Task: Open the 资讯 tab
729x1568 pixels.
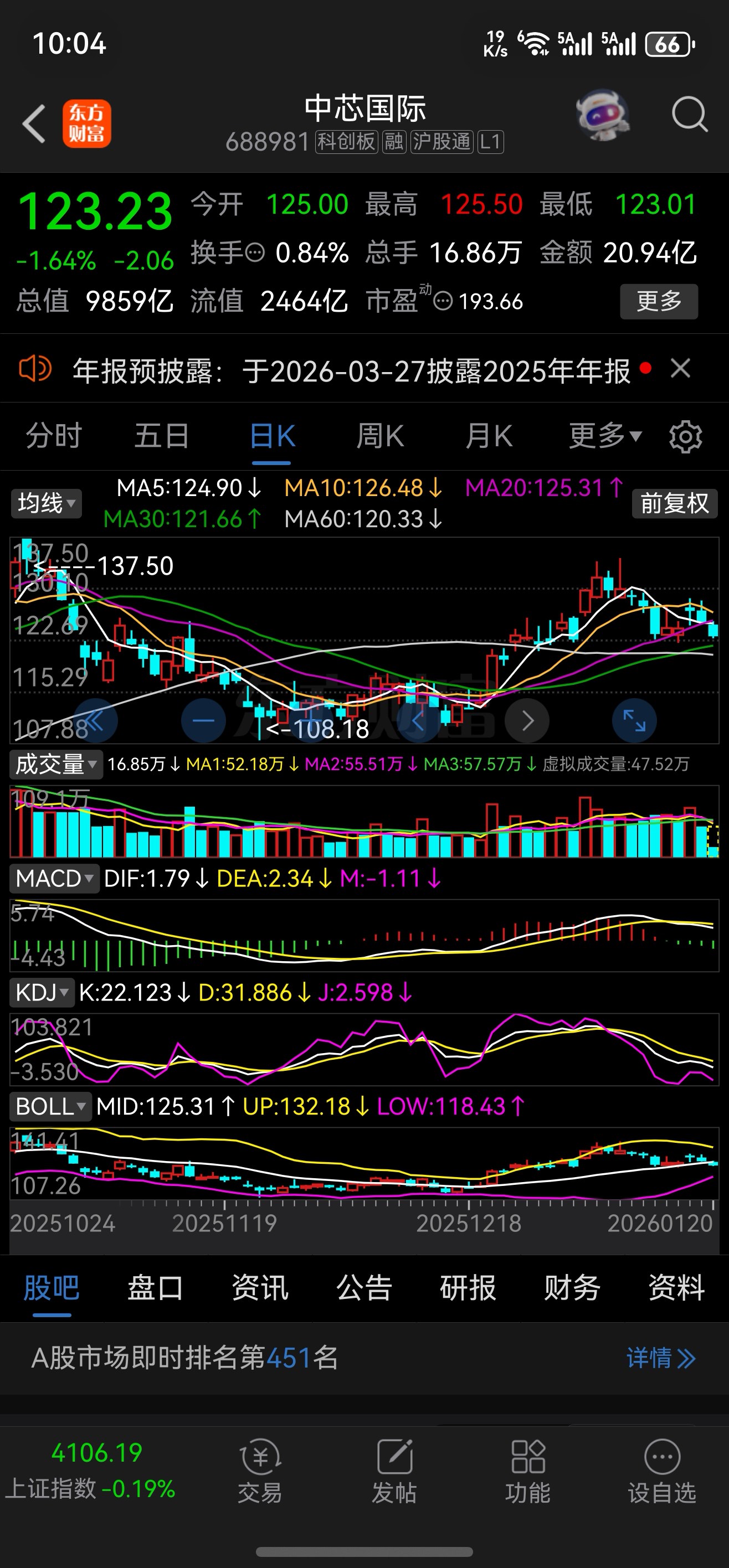Action: 260,1287
